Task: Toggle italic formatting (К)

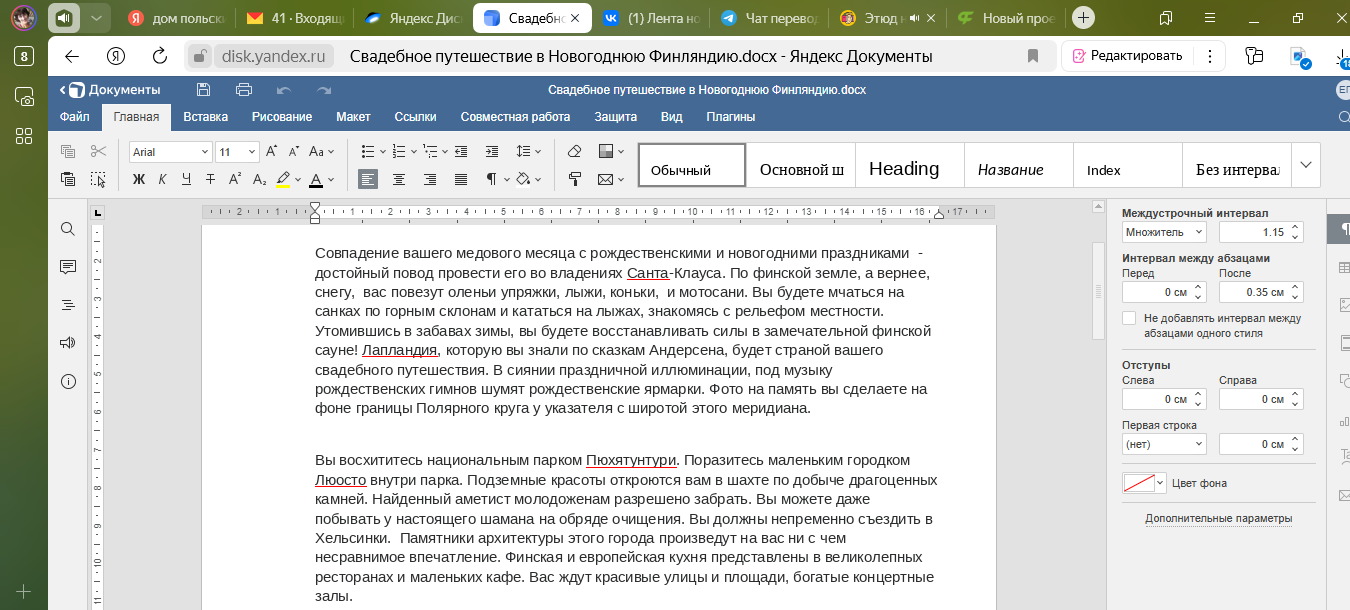Action: click(163, 180)
